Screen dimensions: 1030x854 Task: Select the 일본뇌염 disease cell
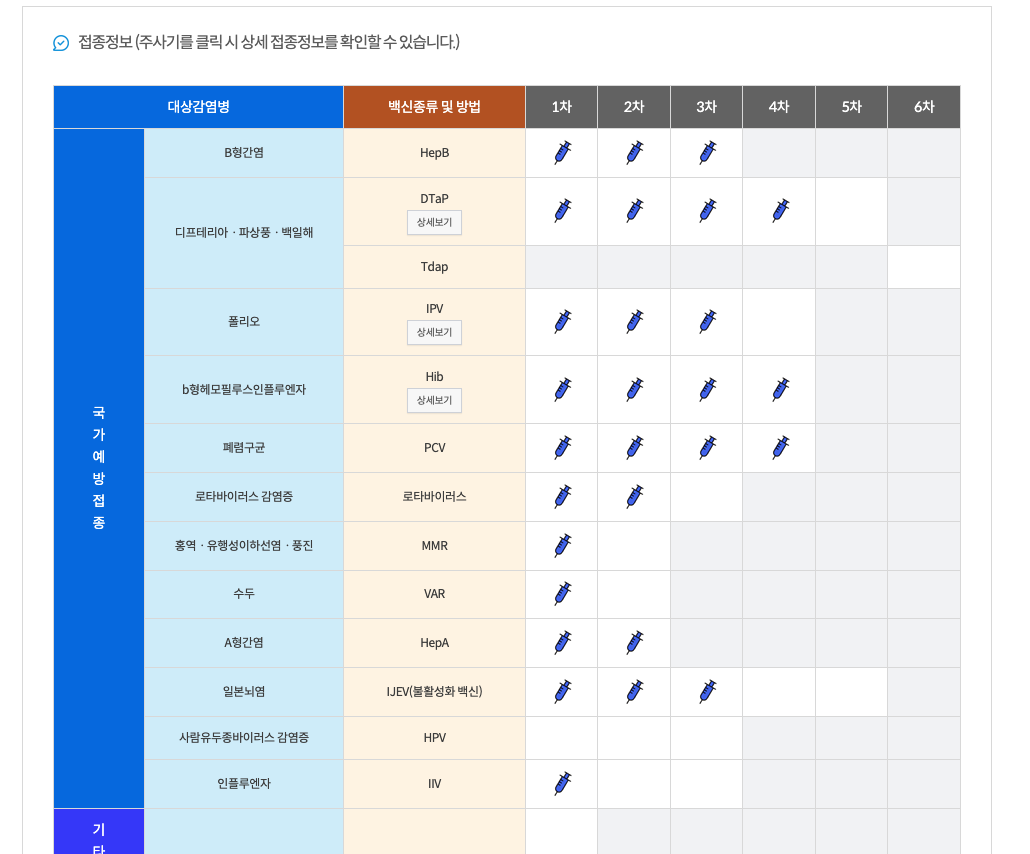coord(244,692)
